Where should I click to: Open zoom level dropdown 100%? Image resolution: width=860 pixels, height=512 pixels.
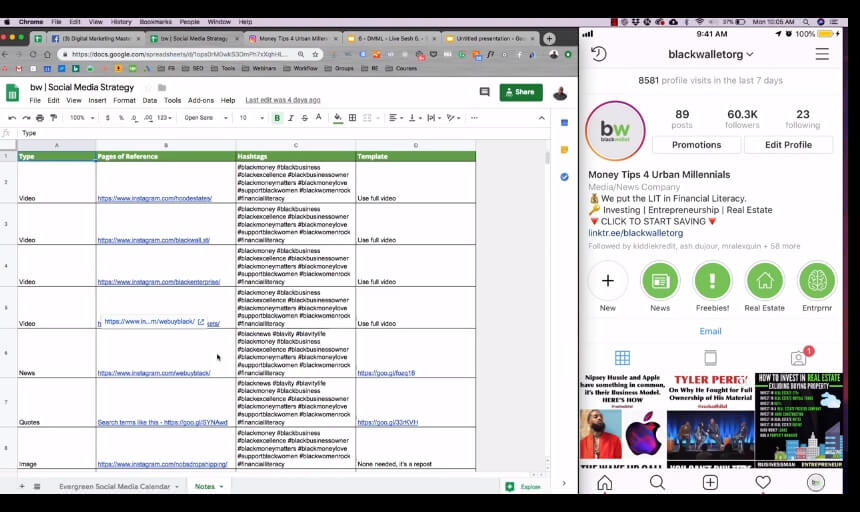tap(82, 118)
